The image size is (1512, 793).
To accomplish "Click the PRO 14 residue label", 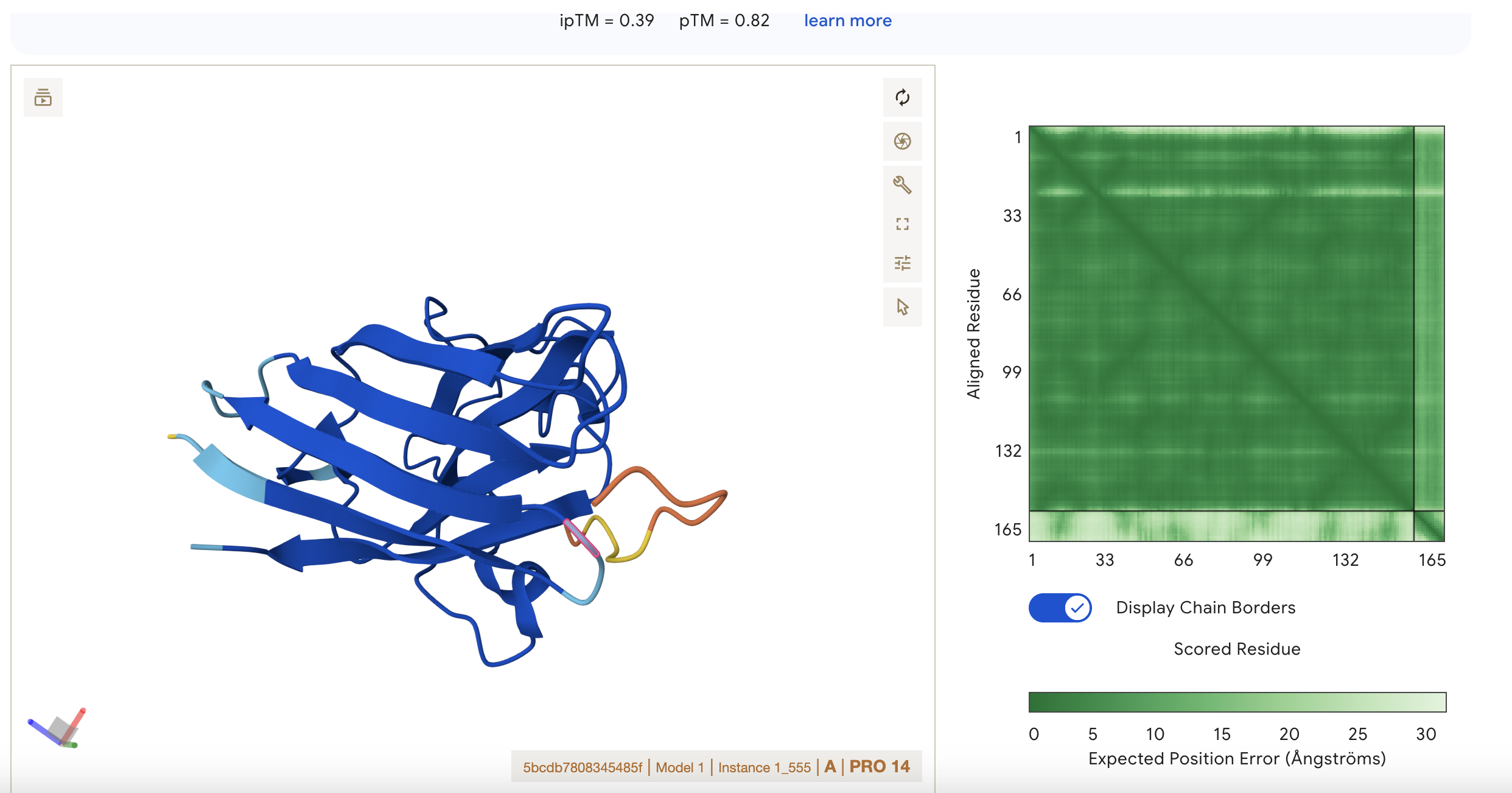I will point(880,767).
